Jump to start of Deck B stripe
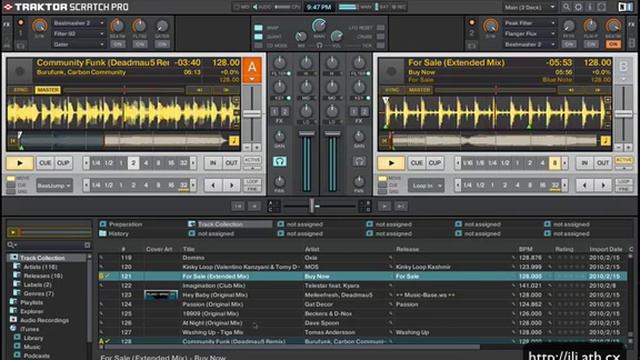The height and width of the screenshot is (360, 640). point(384,141)
